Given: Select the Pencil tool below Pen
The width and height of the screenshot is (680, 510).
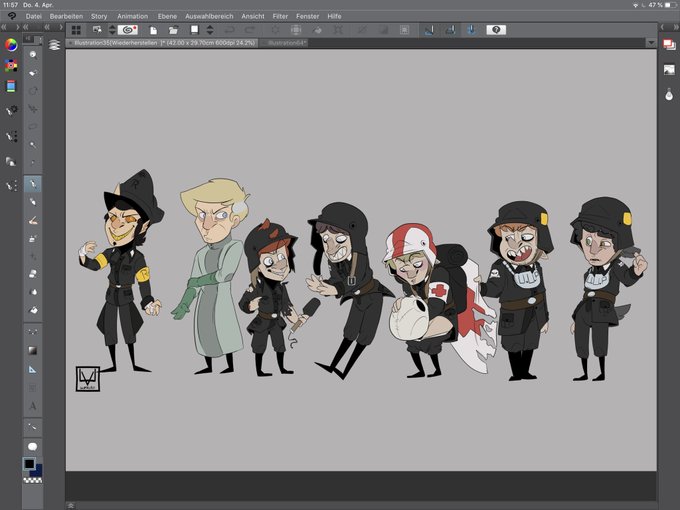Looking at the screenshot, I should (x=33, y=202).
